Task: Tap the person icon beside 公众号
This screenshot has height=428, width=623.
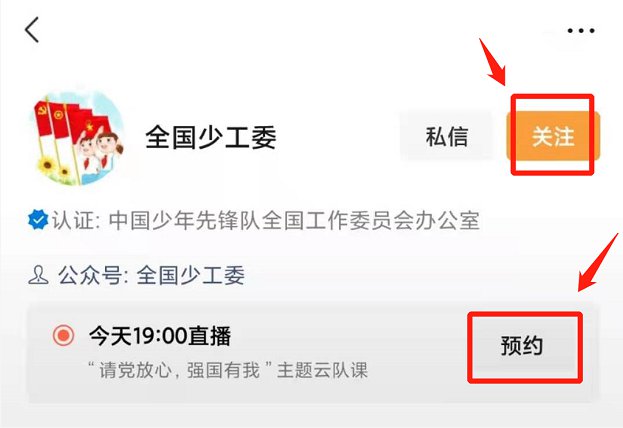Action: pos(38,275)
